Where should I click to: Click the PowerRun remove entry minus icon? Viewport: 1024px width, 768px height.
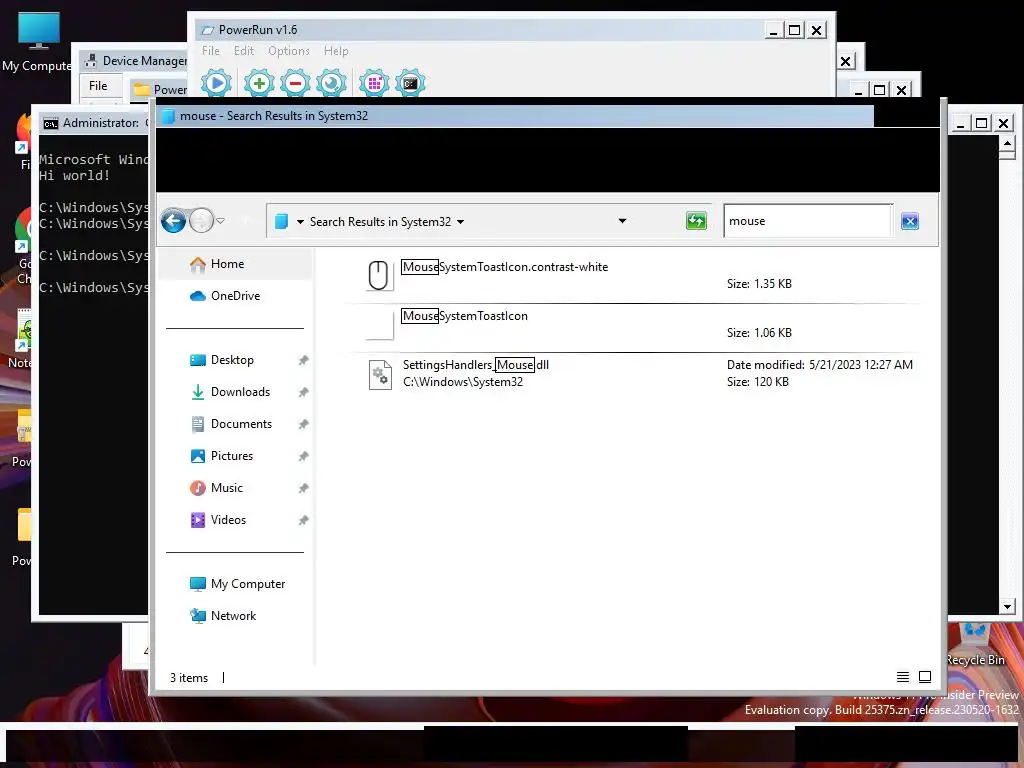click(x=295, y=84)
